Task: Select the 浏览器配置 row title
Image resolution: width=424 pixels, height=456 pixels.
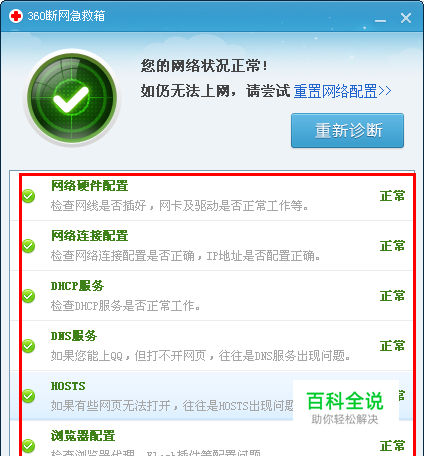Action: tap(83, 436)
